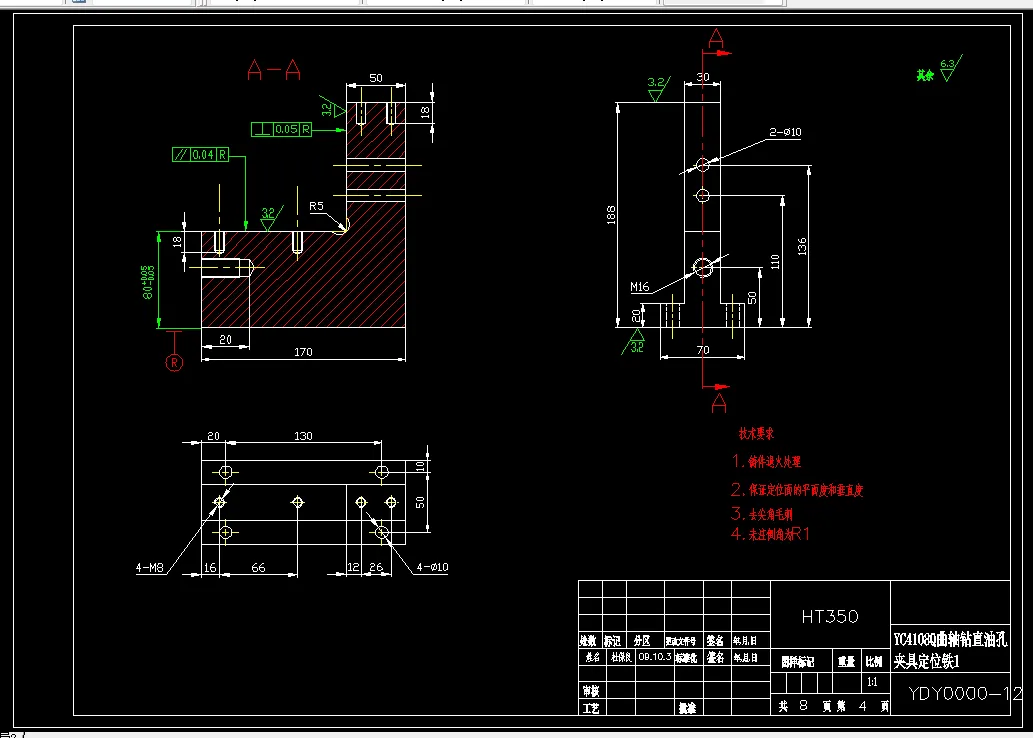Click the upper red section arrow label A
1033x738 pixels.
pyautogui.click(x=716, y=39)
